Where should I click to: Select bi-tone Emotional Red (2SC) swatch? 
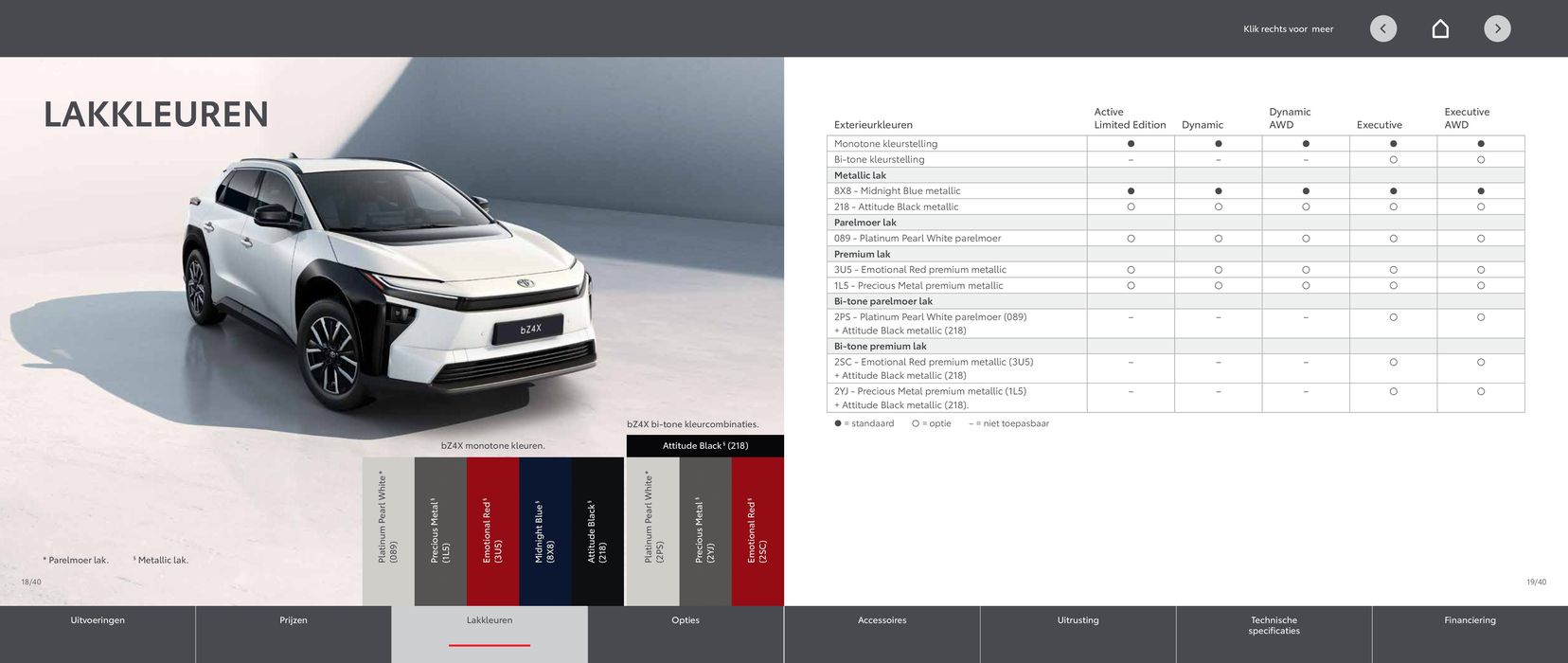[x=757, y=530]
